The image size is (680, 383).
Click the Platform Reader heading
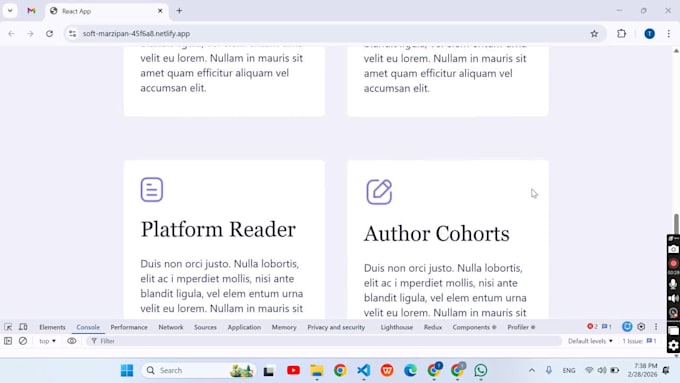click(218, 229)
